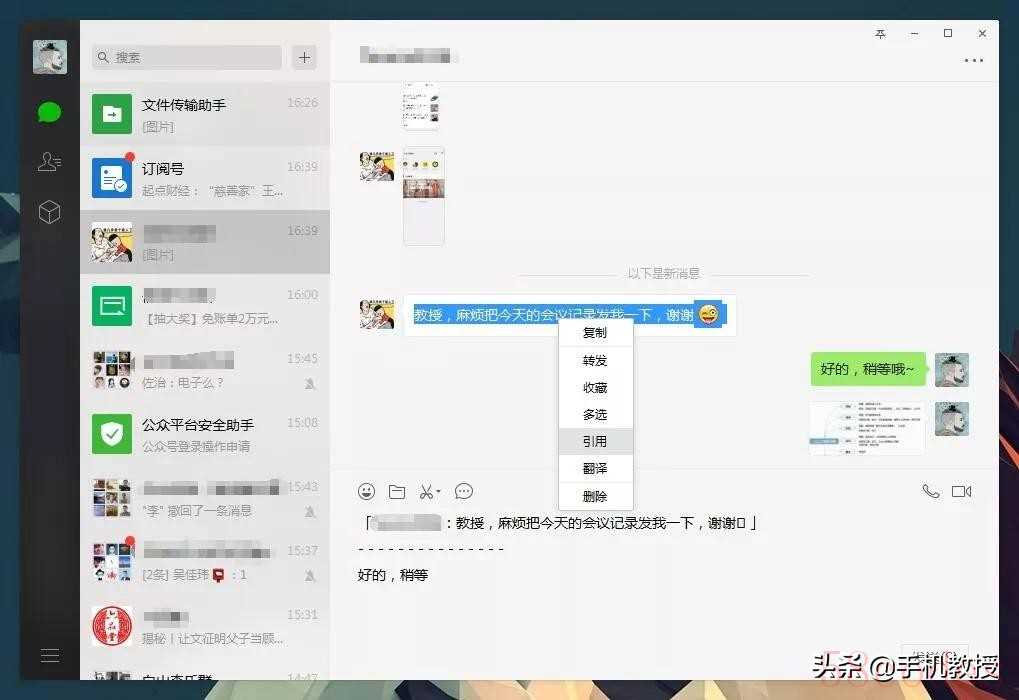Open the emoji picker in chat toolbar
The image size is (1019, 700).
[x=367, y=491]
